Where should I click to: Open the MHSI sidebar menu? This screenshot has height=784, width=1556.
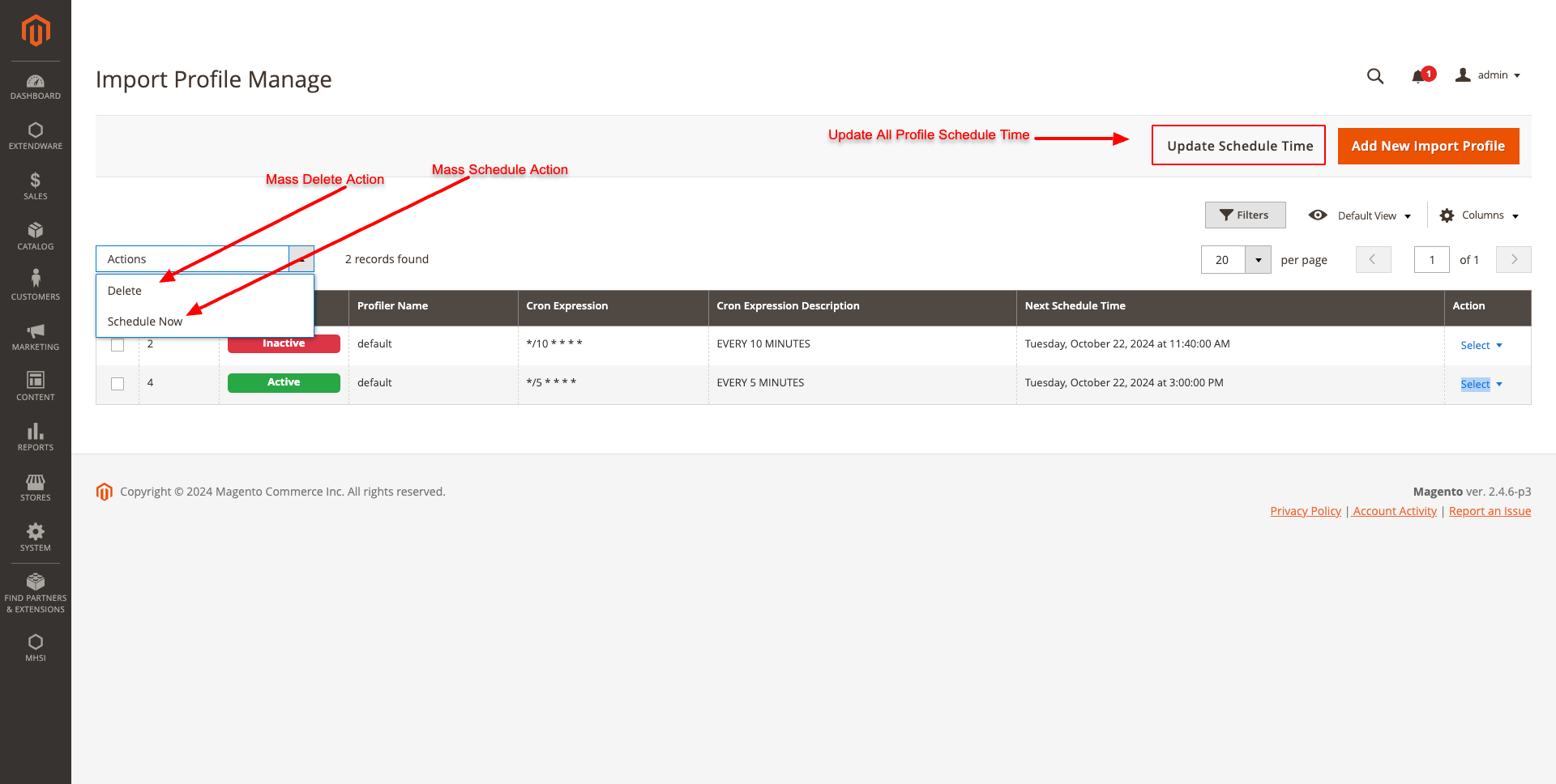[36, 648]
